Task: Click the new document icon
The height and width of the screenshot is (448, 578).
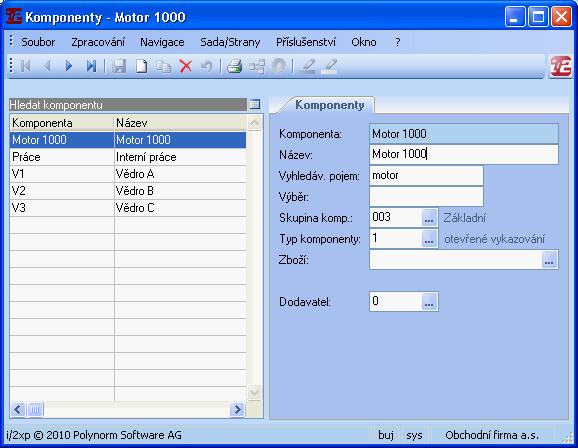Action: click(141, 66)
